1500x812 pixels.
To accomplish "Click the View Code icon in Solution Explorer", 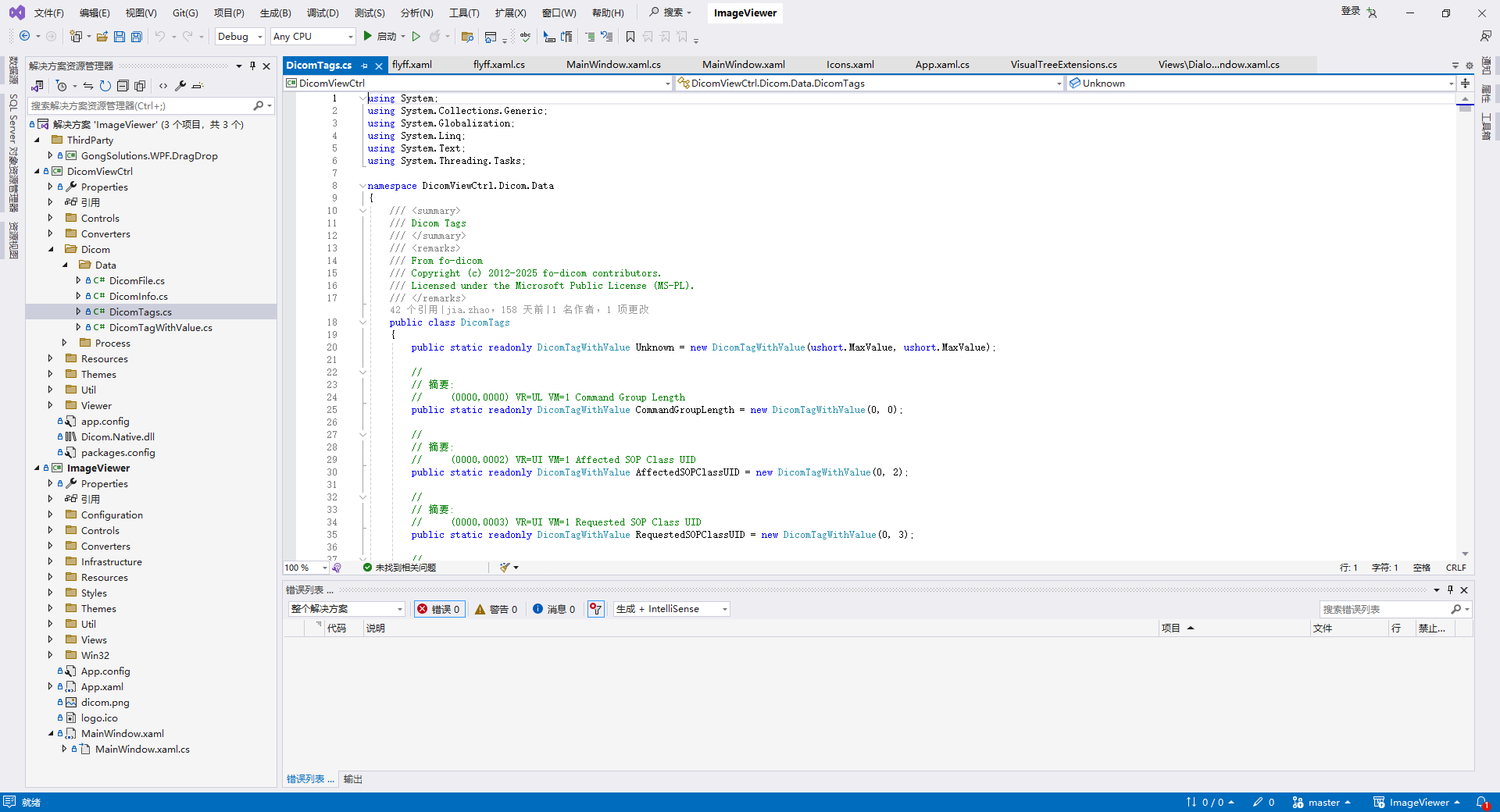I will click(x=163, y=86).
